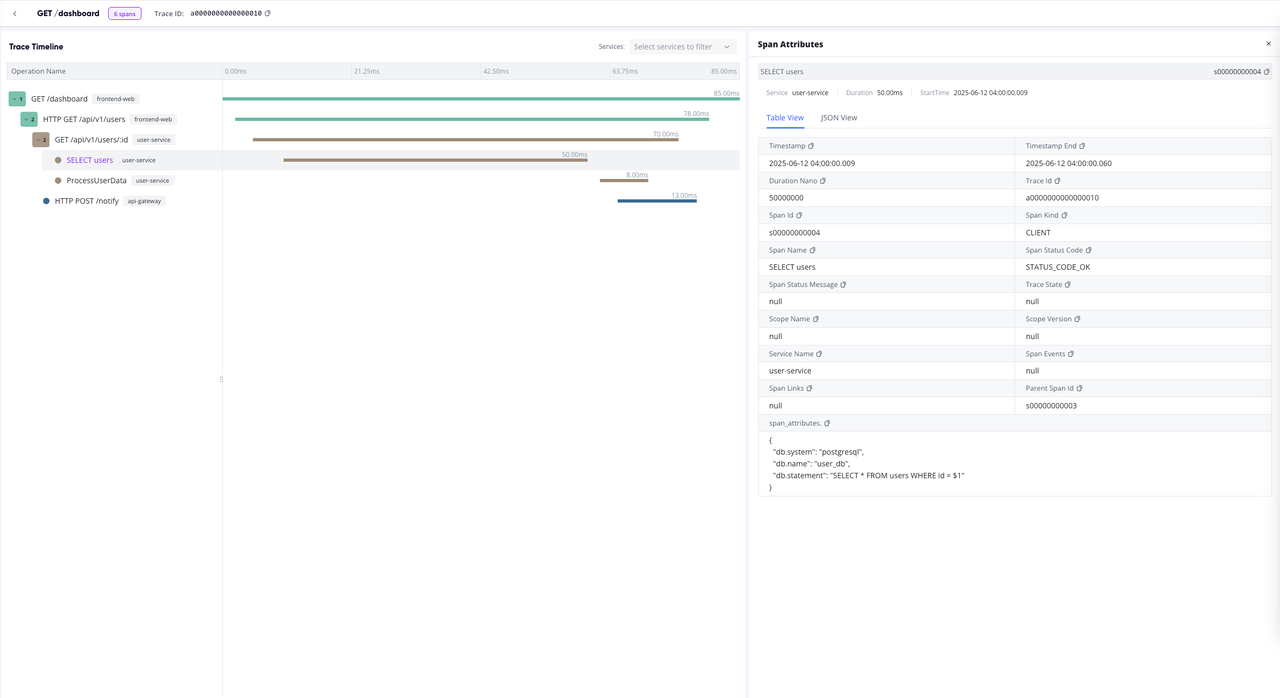The width and height of the screenshot is (1280, 698).
Task: Open the services filter dropdown
Action: [682, 47]
